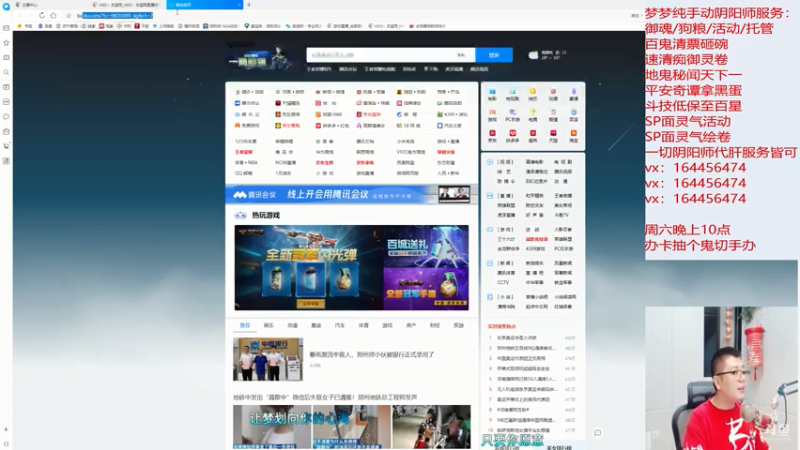Open the NOW直播 link
Image resolution: width=800 pixels, height=450 pixels.
pos(285,163)
